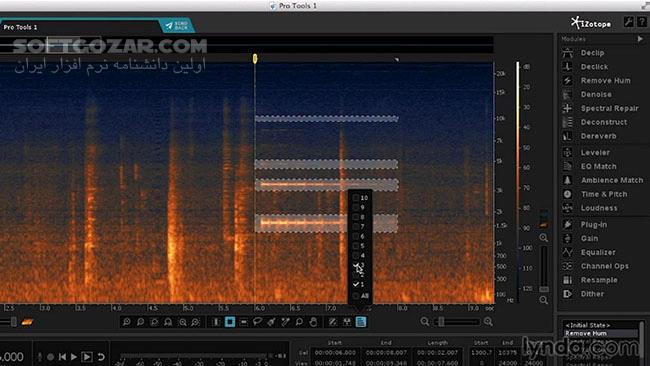This screenshot has height=366, width=650.
Task: Click first zoom-in button in zoom toolbar
Action: [126, 322]
